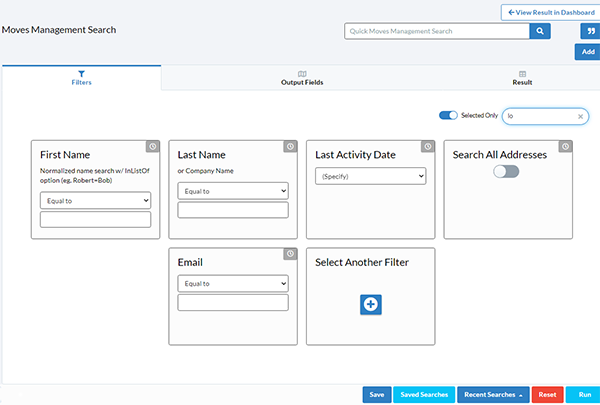Toggle the Selected Only switch
600x405 pixels.
pos(448,115)
